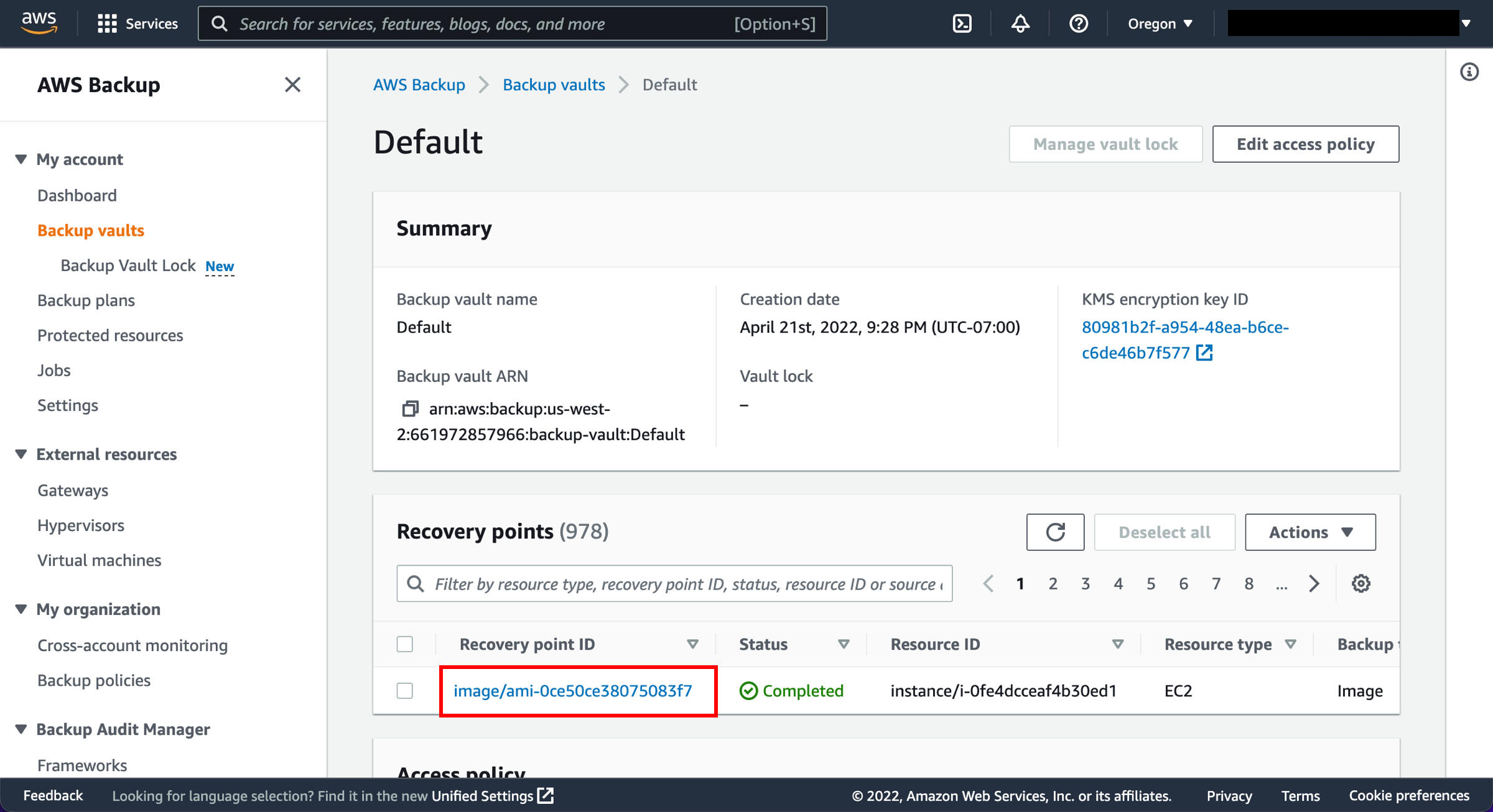
Task: Click the Deselect all button
Action: (1165, 532)
